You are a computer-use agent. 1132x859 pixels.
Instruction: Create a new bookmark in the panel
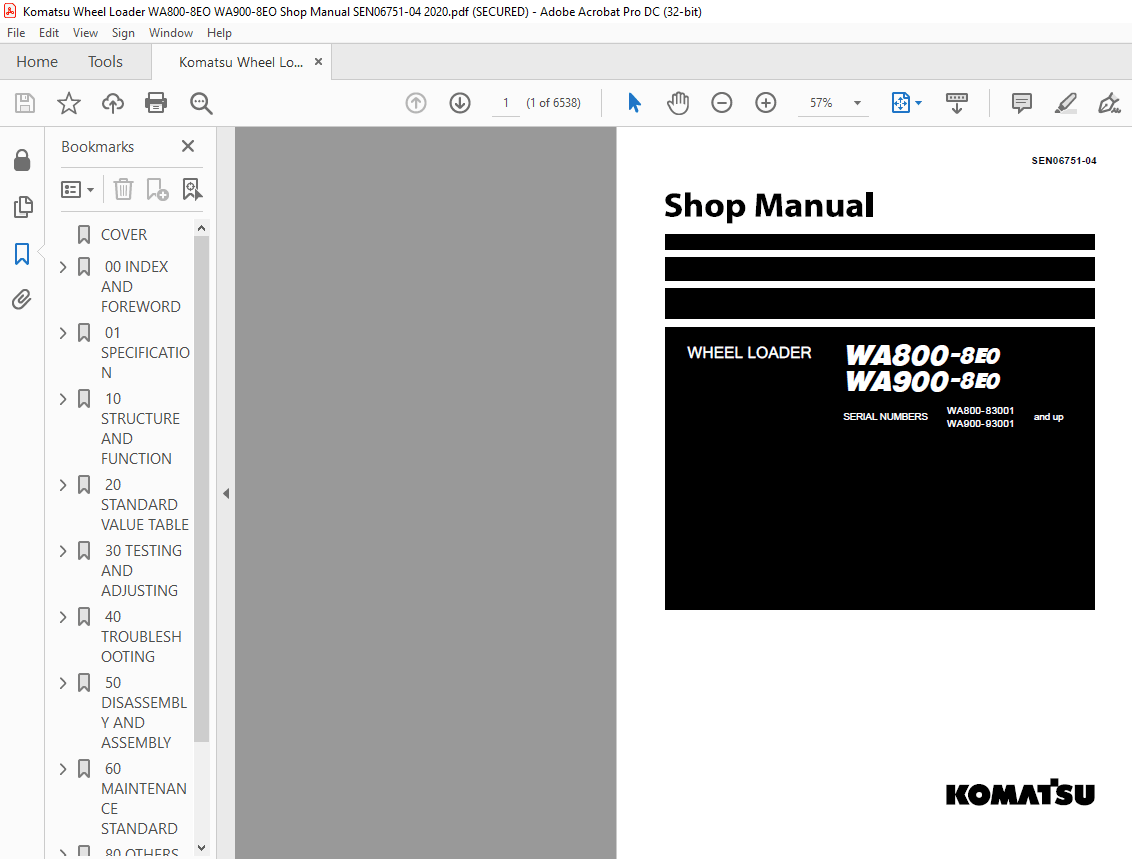click(x=155, y=189)
